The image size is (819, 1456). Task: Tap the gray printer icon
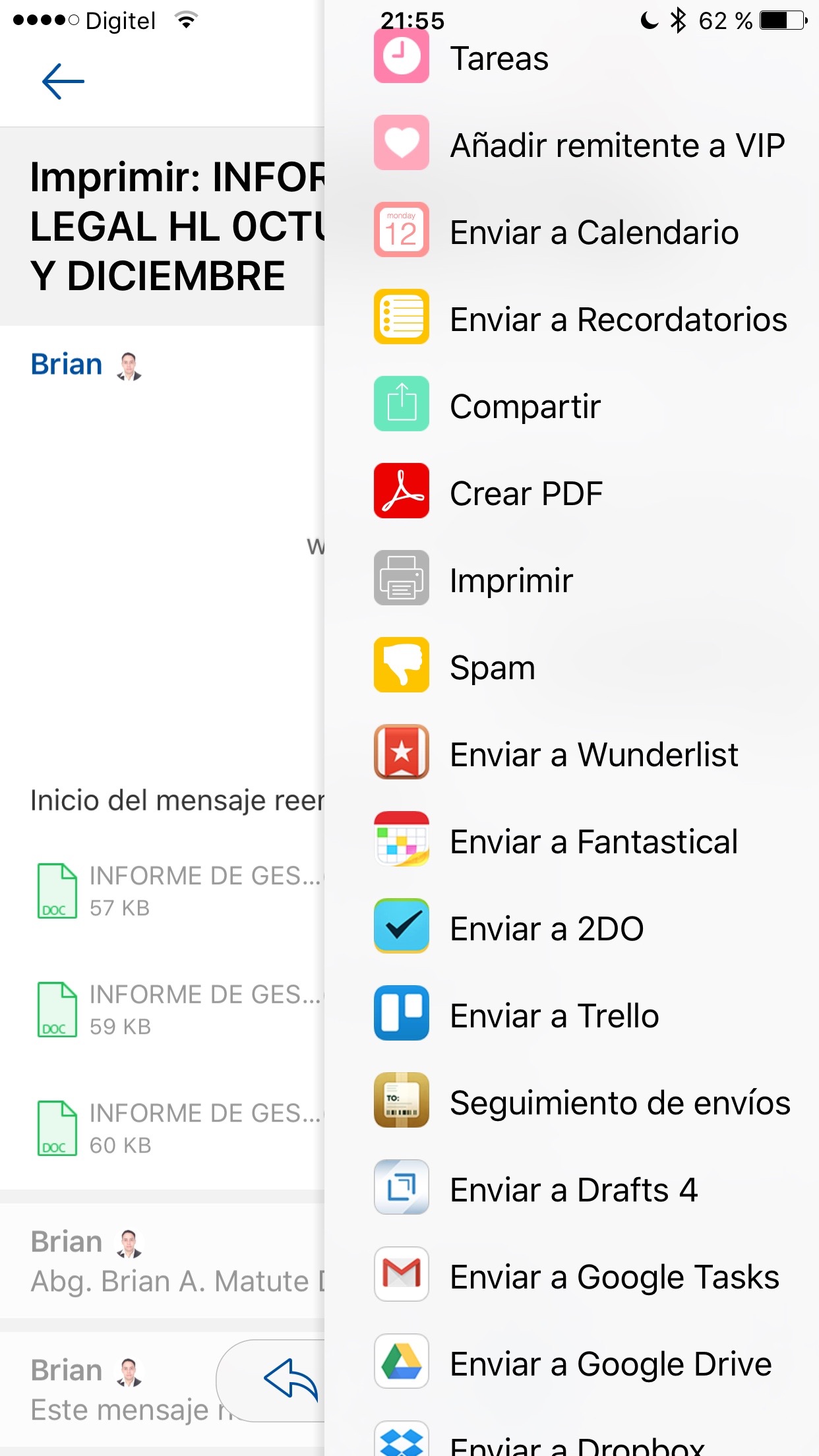[x=401, y=578]
